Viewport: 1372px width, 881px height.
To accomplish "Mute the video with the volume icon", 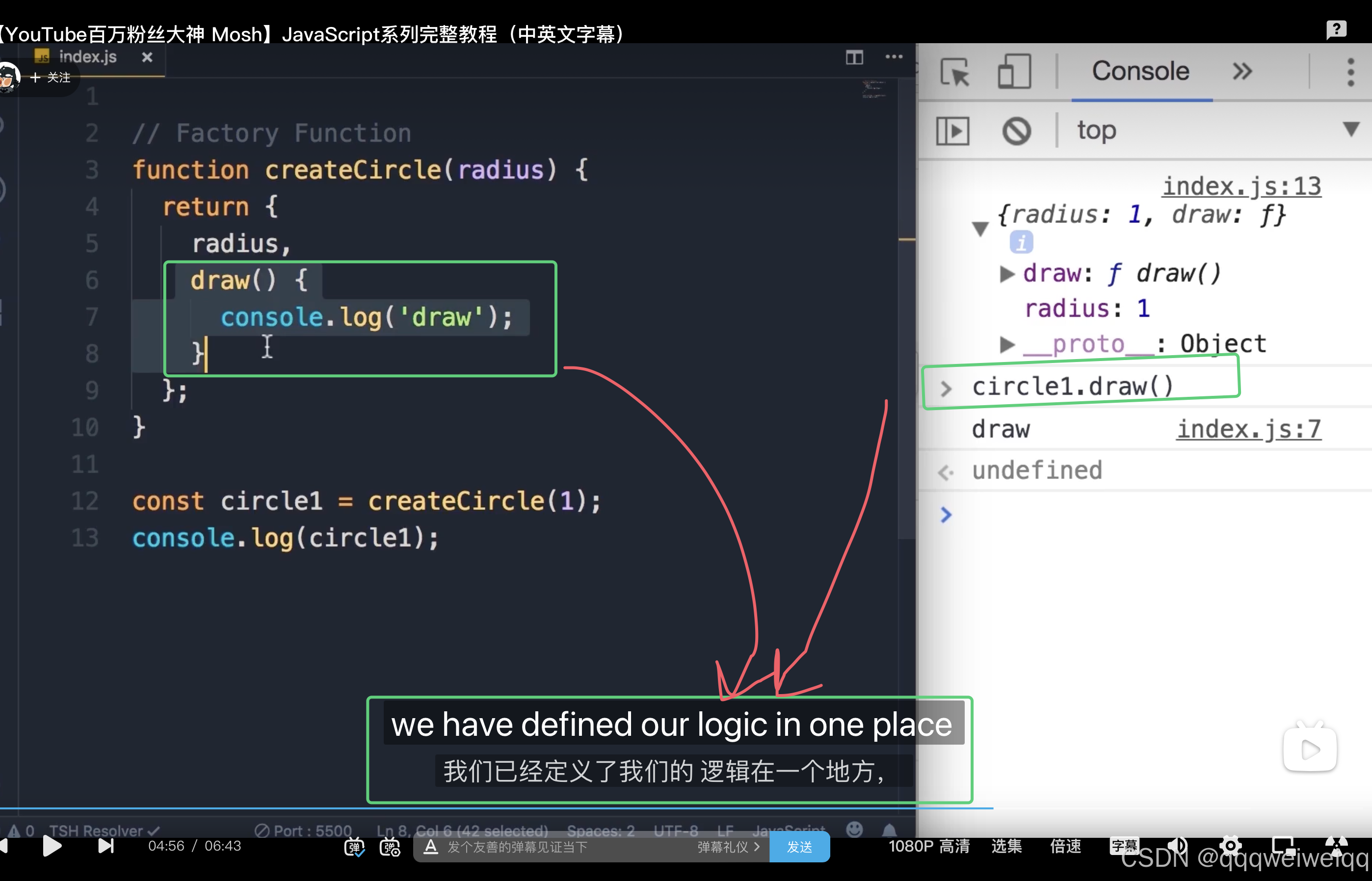I will click(1178, 846).
